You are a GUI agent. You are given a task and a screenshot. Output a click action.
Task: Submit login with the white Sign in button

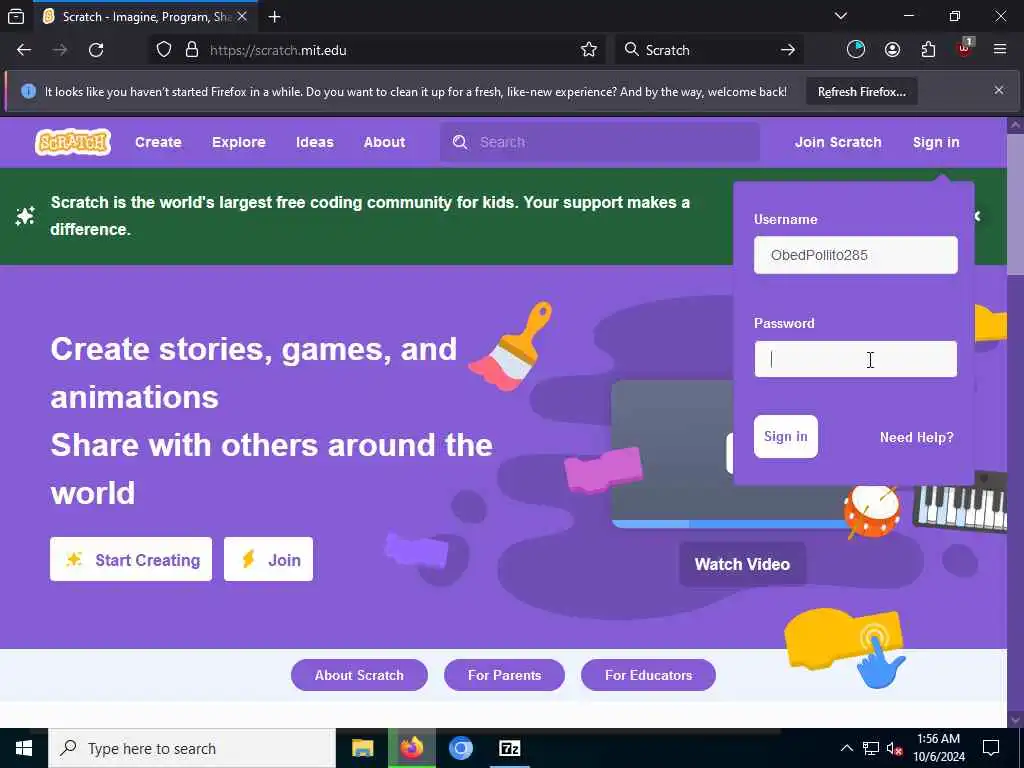[x=786, y=436]
